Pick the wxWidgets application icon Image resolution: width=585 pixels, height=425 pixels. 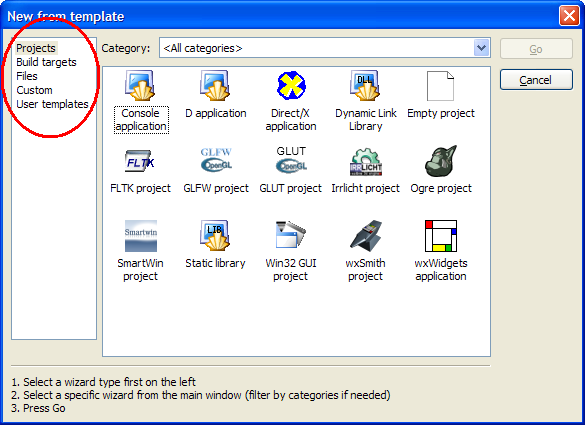[441, 236]
